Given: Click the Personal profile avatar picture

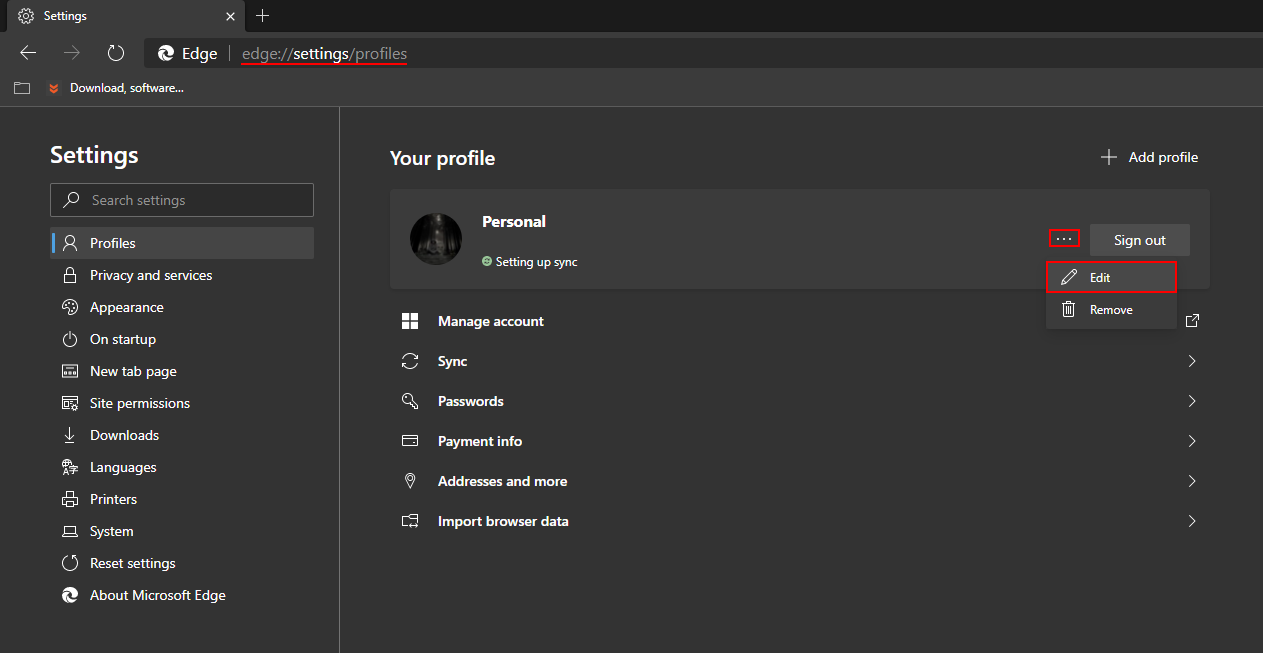Looking at the screenshot, I should coord(436,239).
